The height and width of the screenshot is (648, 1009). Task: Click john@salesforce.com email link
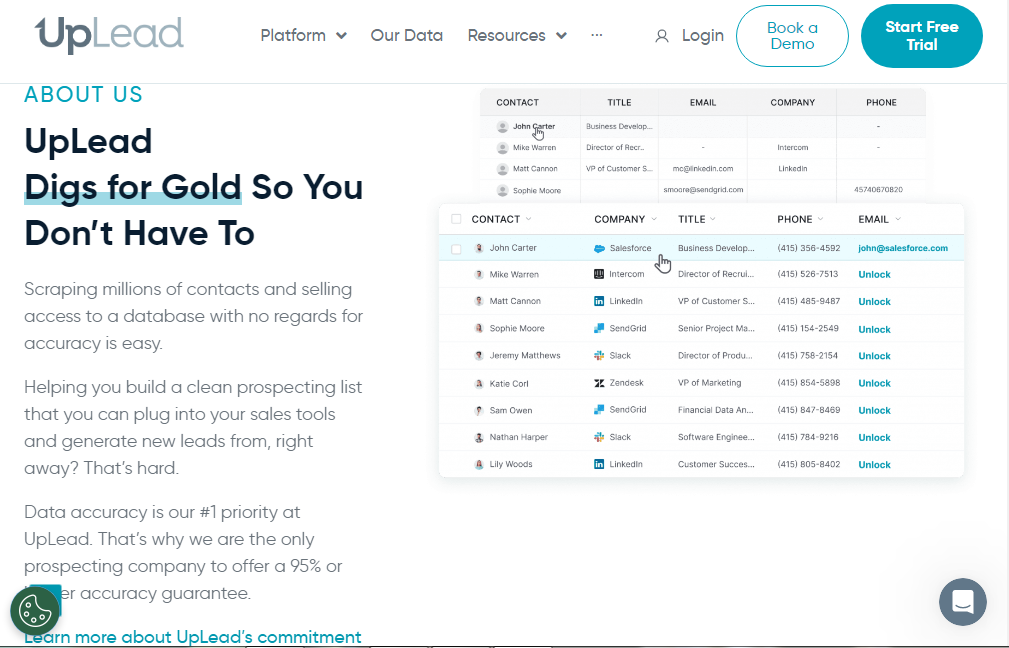(903, 248)
